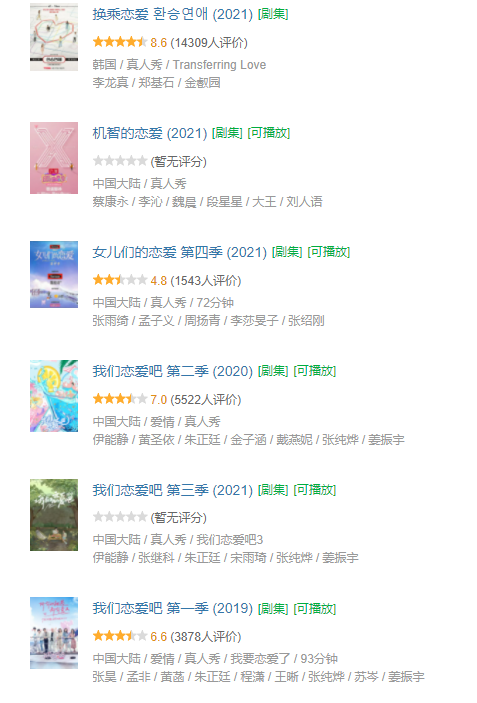The height and width of the screenshot is (703, 477).
Task: Open 机智的恋爱 (2021) title link
Action: point(150,133)
